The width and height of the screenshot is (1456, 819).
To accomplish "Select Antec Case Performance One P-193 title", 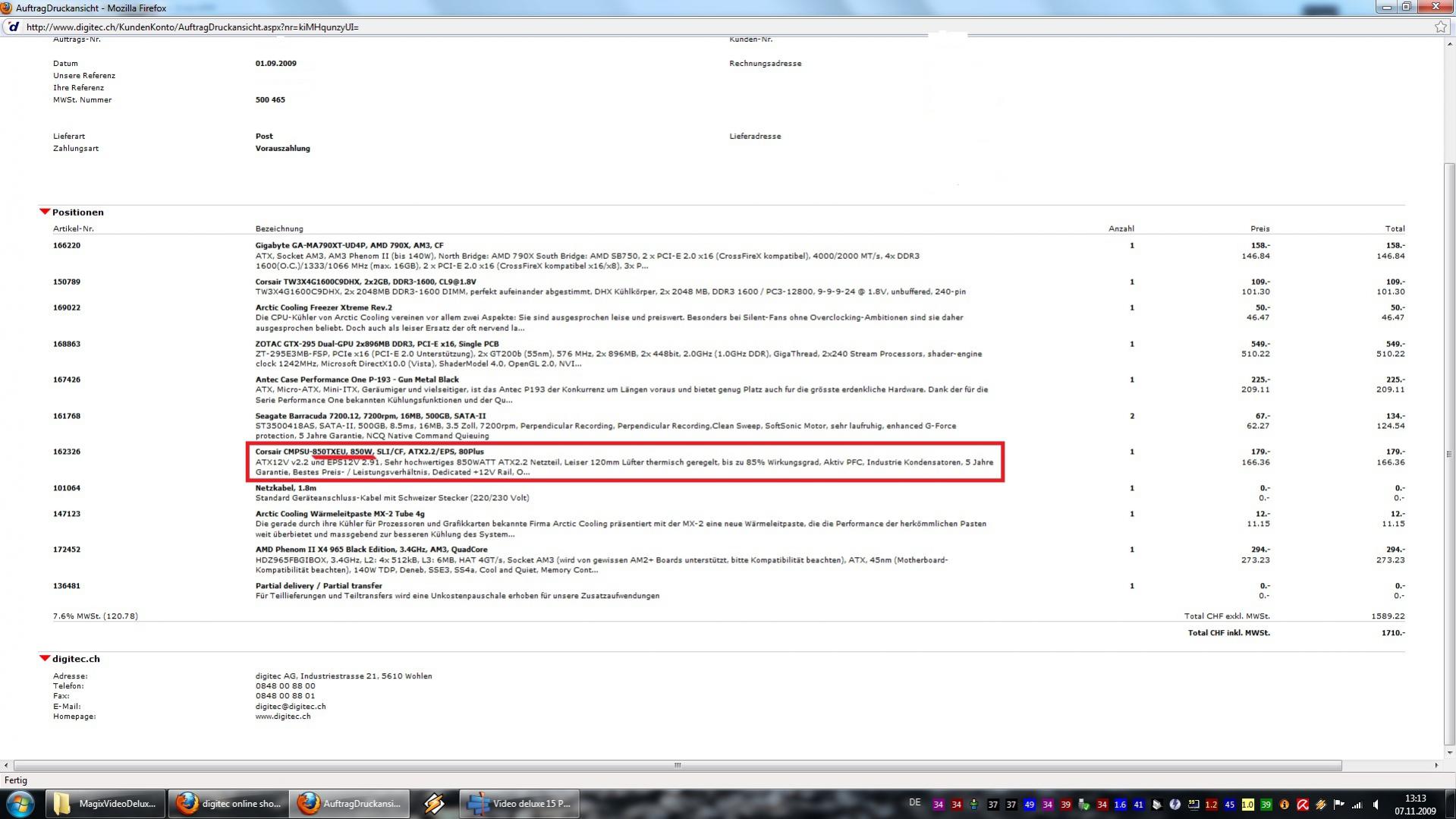I will 357,380.
